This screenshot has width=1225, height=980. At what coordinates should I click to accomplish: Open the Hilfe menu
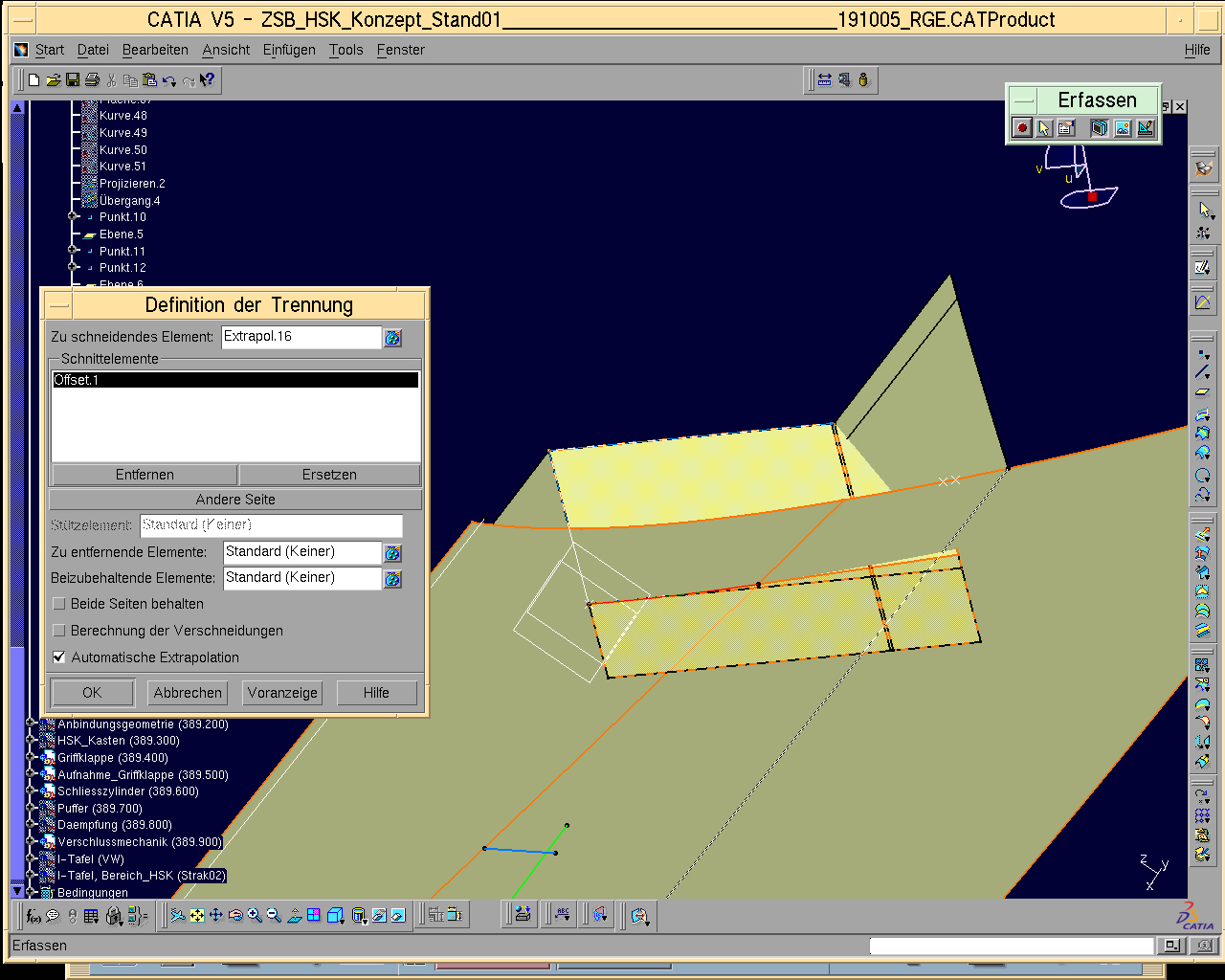[x=1197, y=50]
